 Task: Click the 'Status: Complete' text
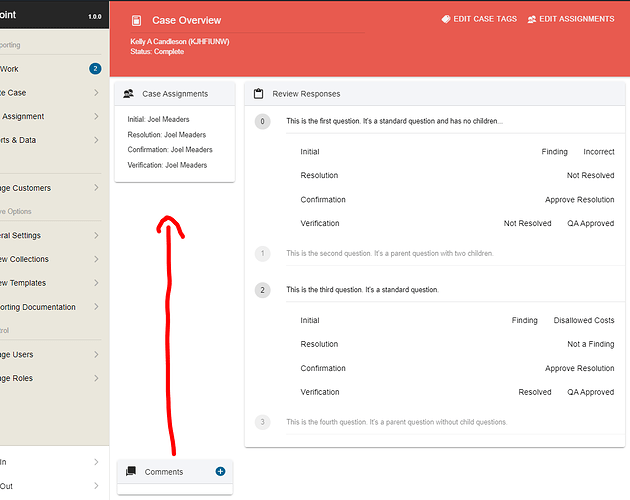[x=157, y=51]
